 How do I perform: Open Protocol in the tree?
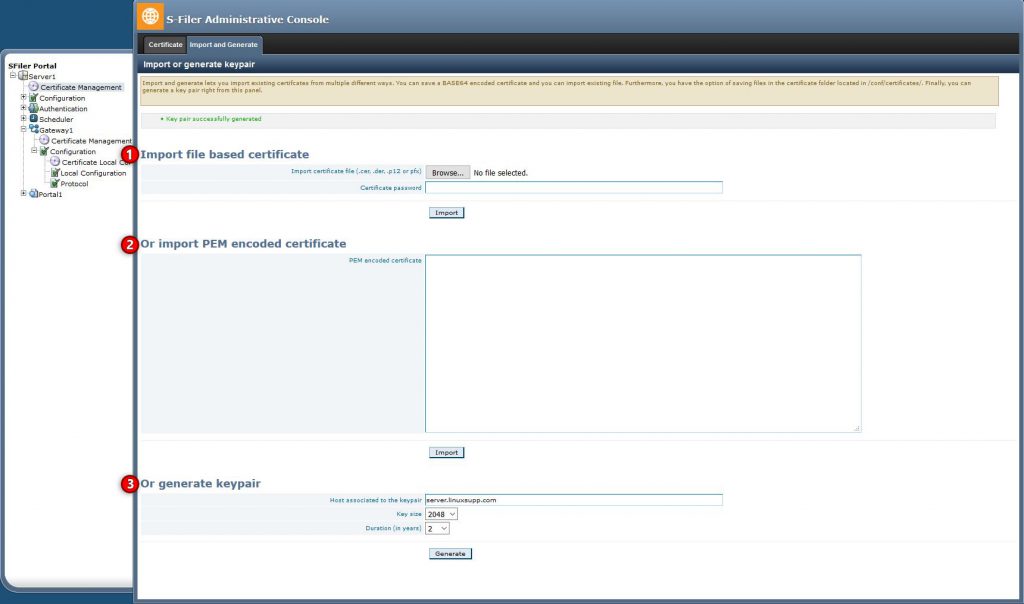74,183
